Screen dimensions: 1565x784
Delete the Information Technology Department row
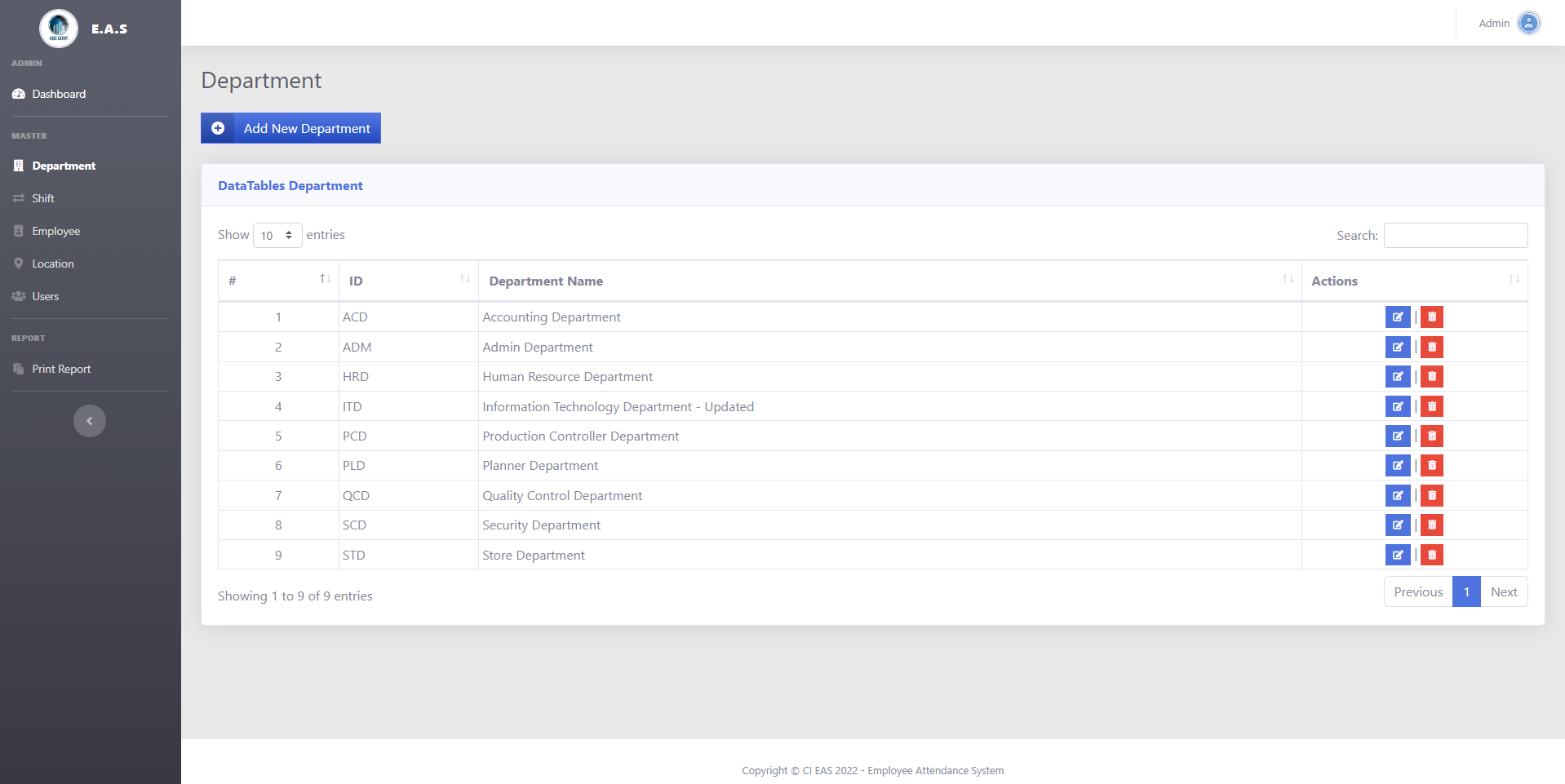[x=1432, y=407]
